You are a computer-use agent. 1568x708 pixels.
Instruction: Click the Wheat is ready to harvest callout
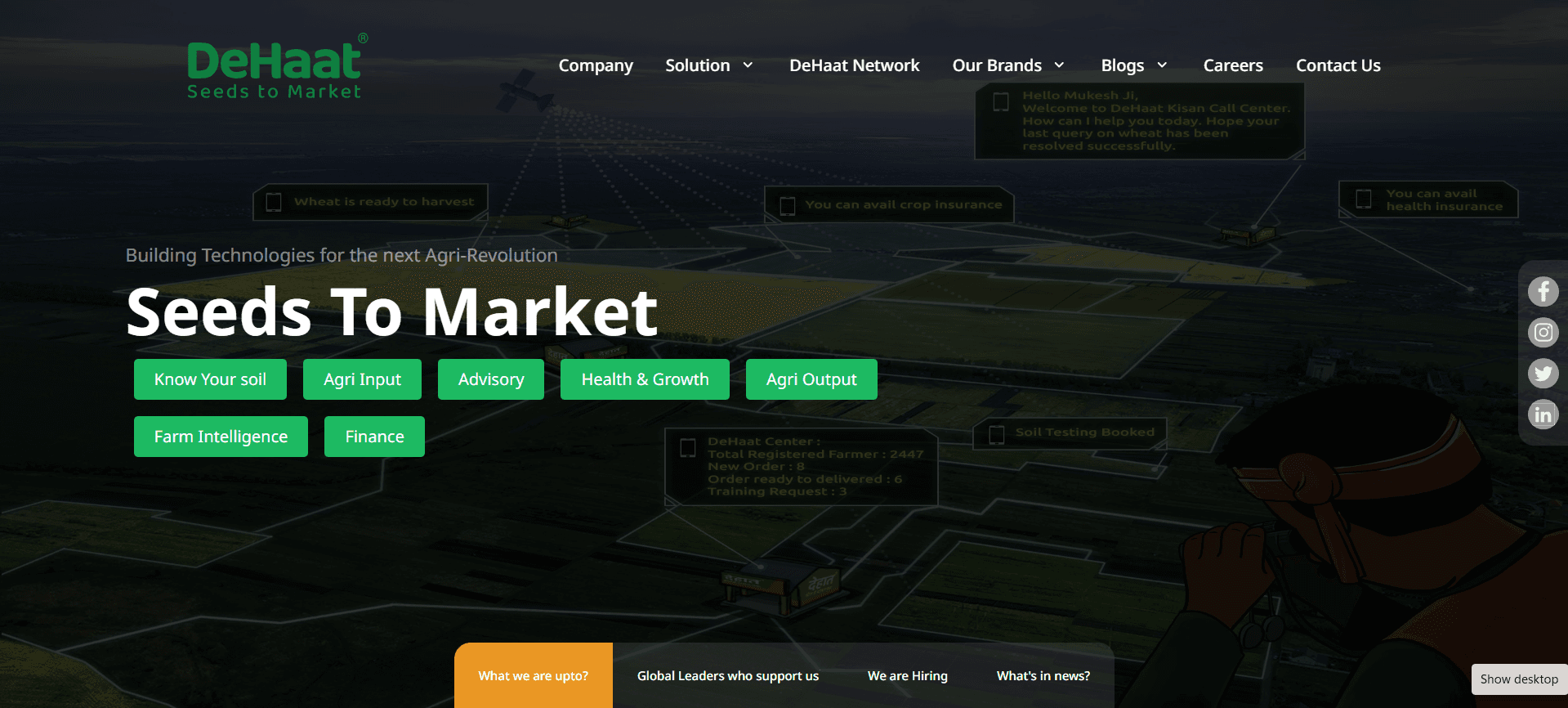[370, 202]
